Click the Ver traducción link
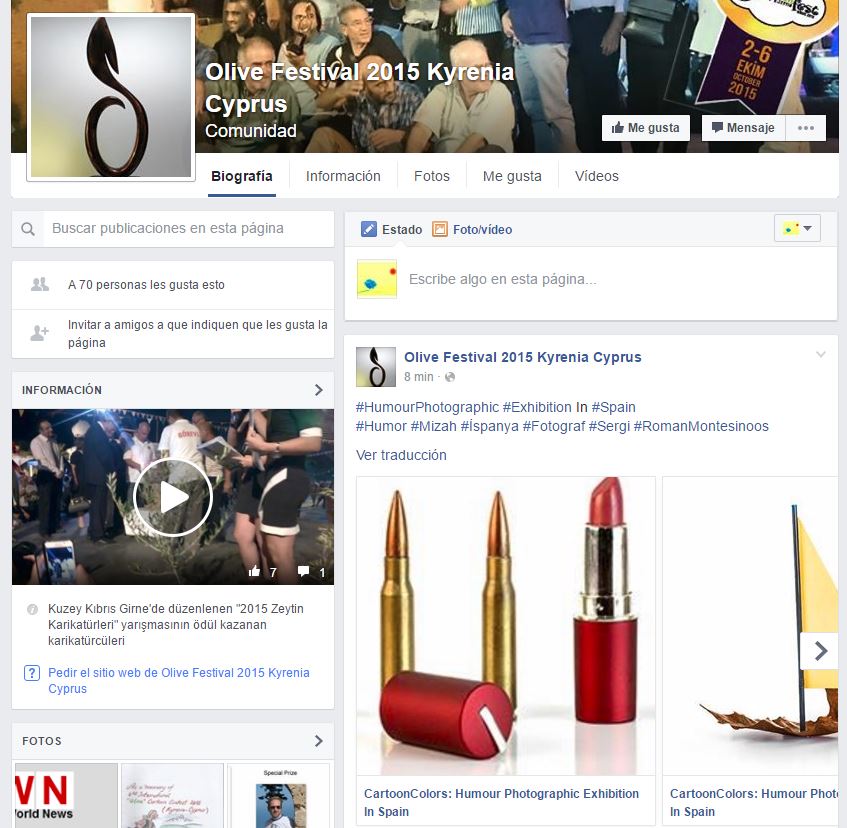Image resolution: width=847 pixels, height=828 pixels. pyautogui.click(x=401, y=455)
